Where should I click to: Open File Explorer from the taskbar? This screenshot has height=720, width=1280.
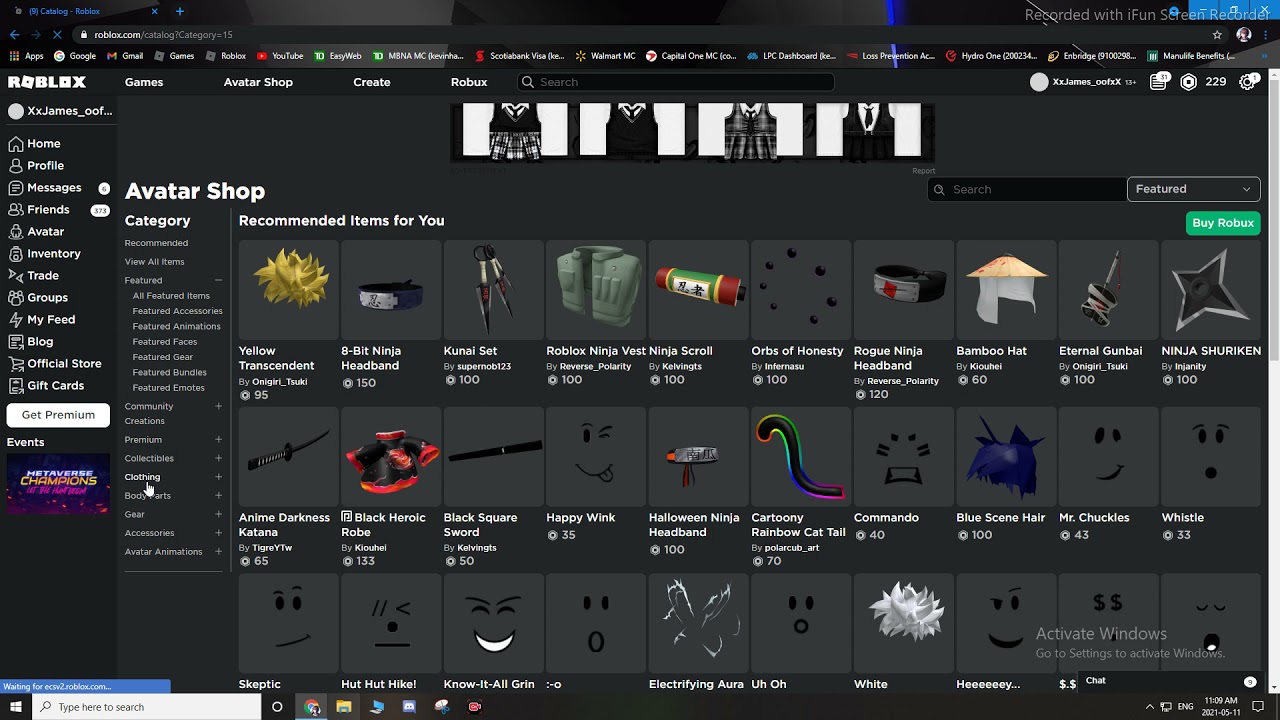(344, 707)
